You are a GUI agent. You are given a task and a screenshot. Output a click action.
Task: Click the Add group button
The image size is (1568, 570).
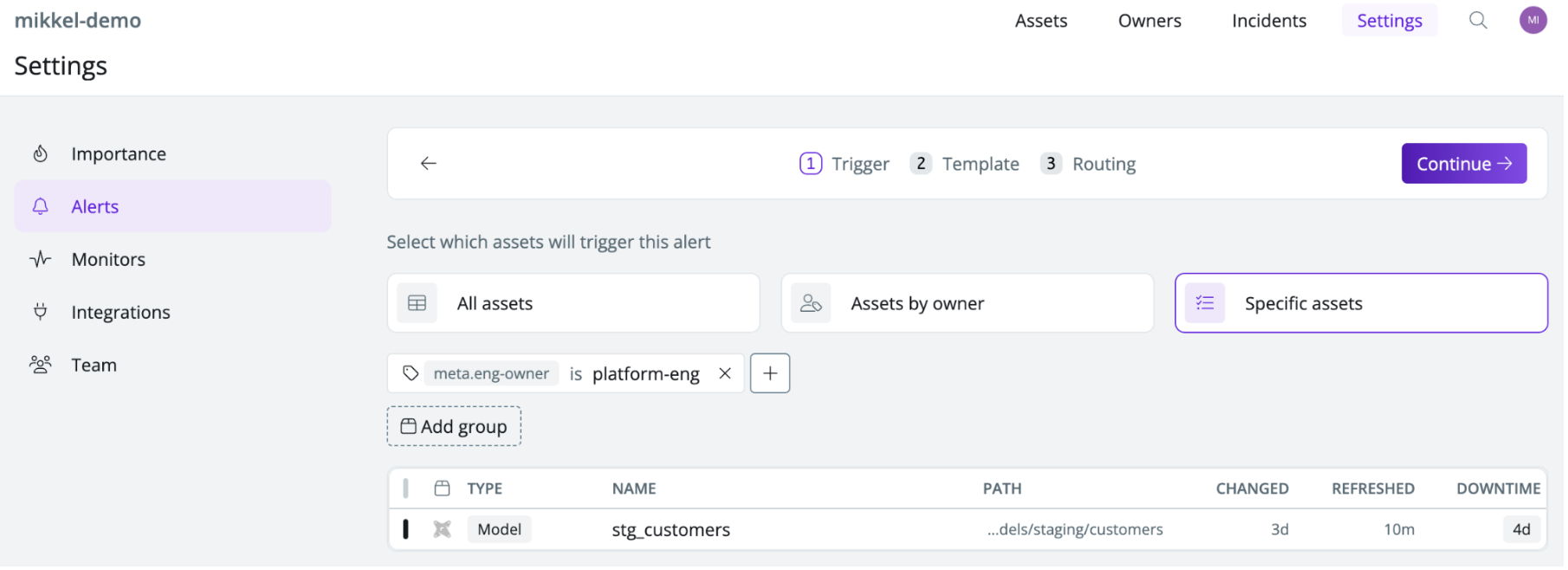454,427
